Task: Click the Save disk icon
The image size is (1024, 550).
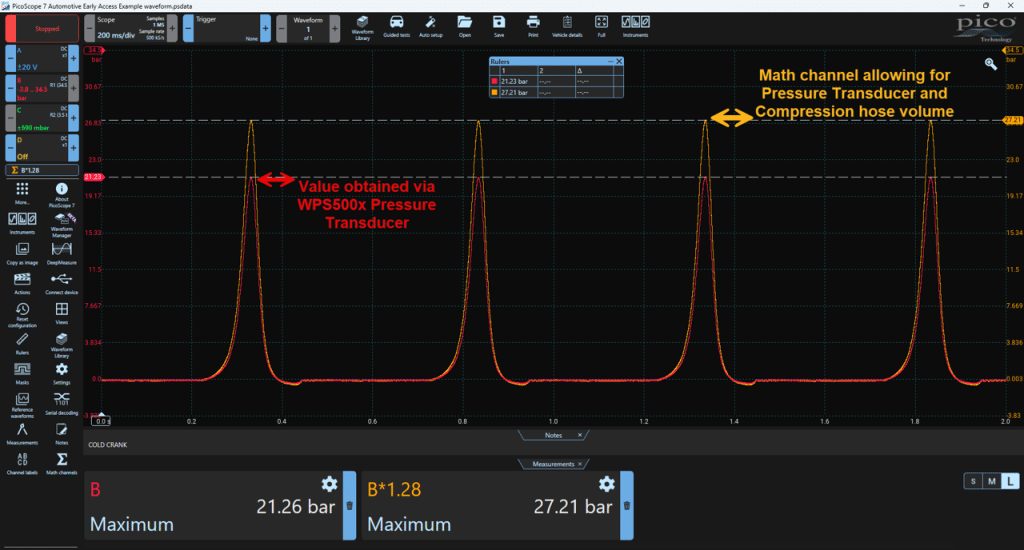Action: pyautogui.click(x=499, y=26)
